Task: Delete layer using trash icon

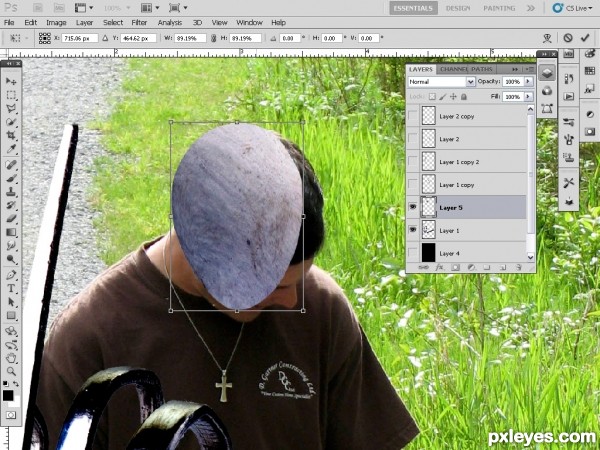Action: 518,267
